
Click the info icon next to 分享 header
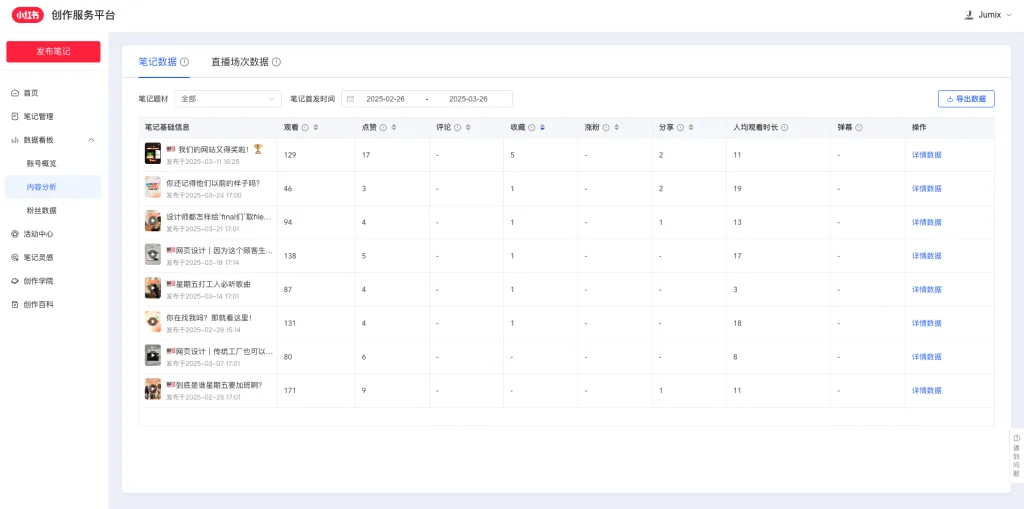tap(680, 127)
